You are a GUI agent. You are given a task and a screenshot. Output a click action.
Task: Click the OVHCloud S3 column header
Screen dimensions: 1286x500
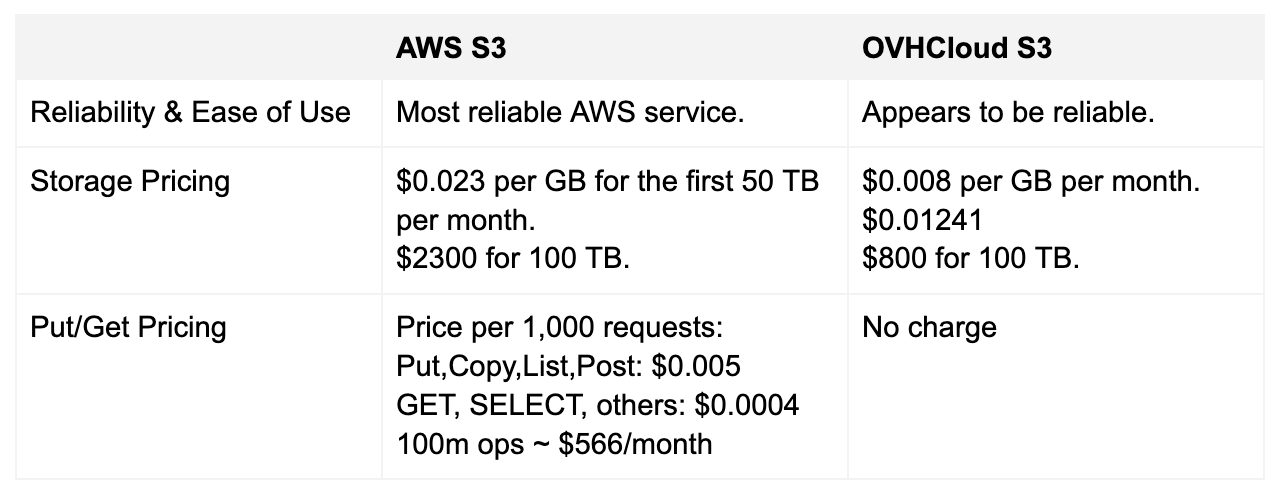click(956, 49)
